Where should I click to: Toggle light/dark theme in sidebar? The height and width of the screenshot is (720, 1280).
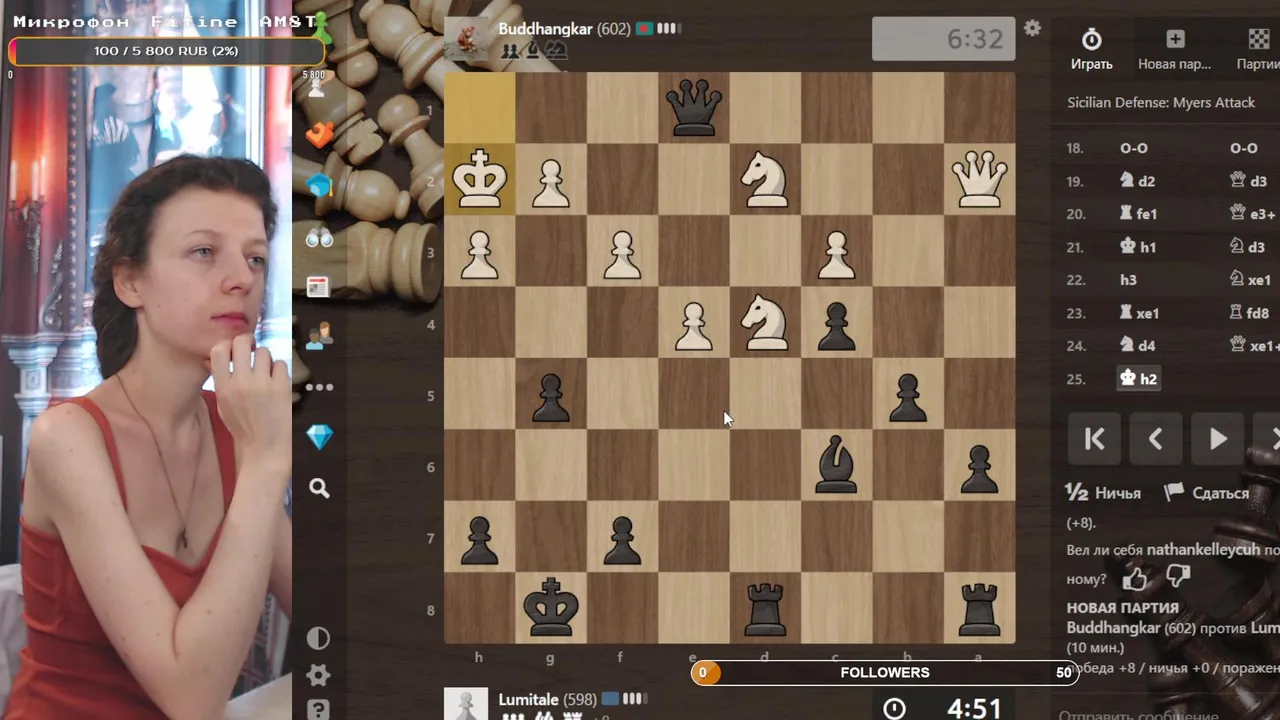coord(318,638)
